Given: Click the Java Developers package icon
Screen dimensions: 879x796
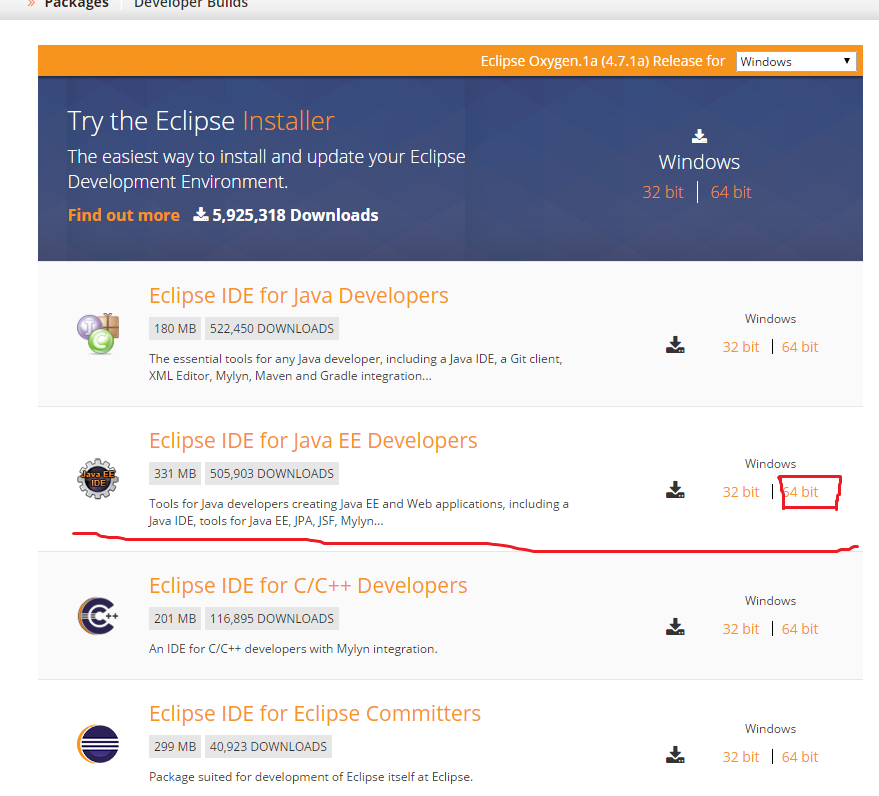Looking at the screenshot, I should [98, 334].
